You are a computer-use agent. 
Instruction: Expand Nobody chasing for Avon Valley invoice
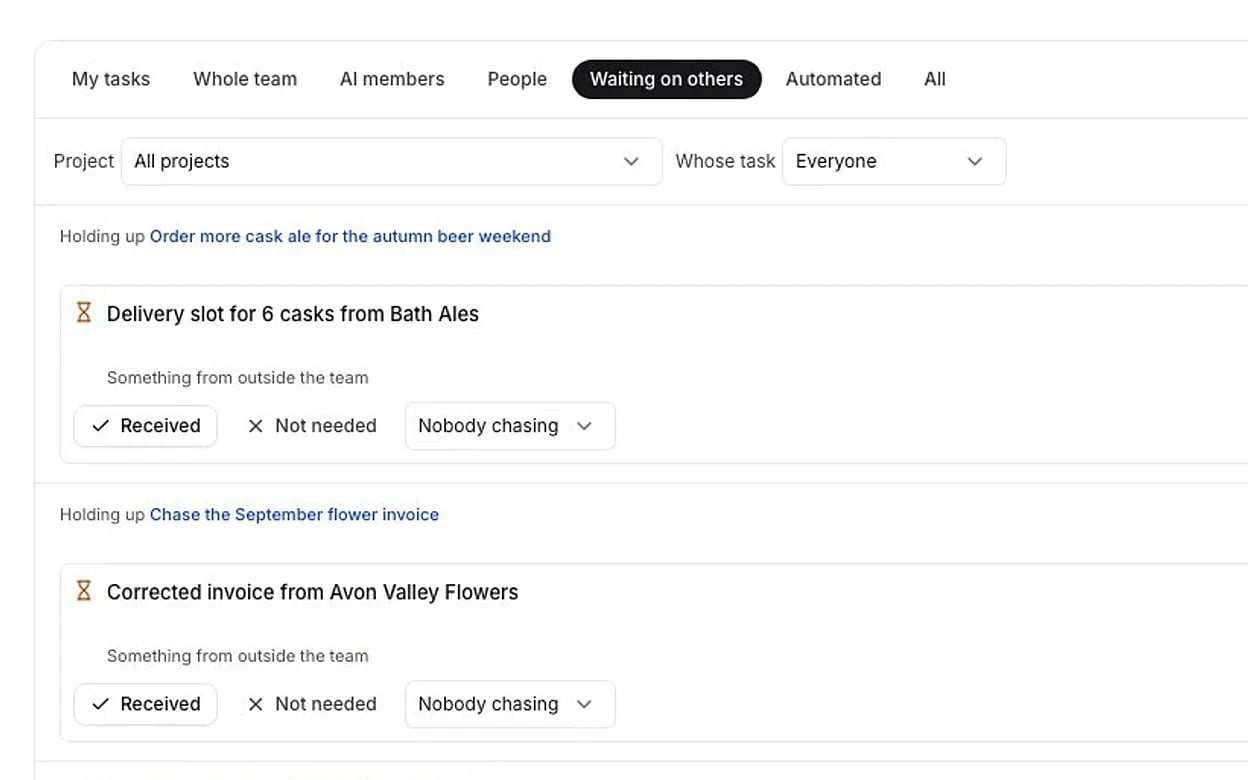click(x=510, y=704)
